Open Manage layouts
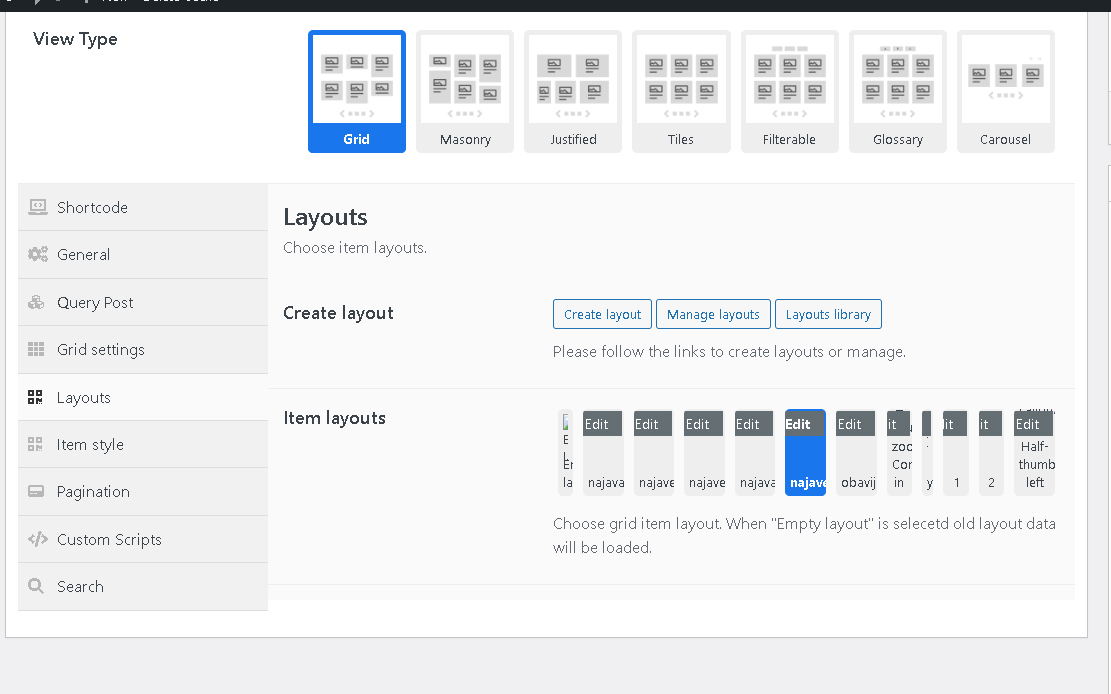 coord(713,314)
